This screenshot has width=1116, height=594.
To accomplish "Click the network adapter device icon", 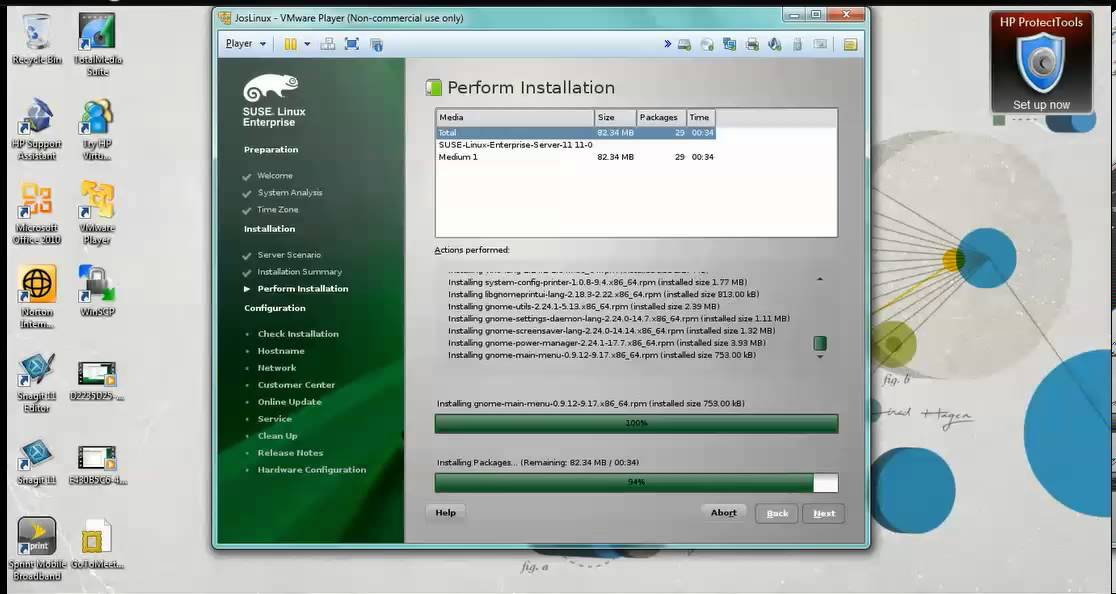I will 730,45.
